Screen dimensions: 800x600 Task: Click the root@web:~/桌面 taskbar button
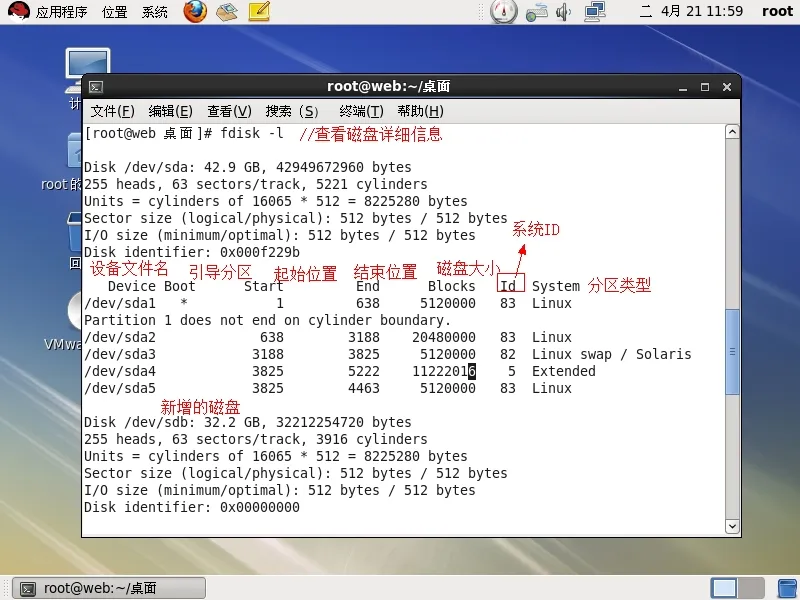coord(109,588)
